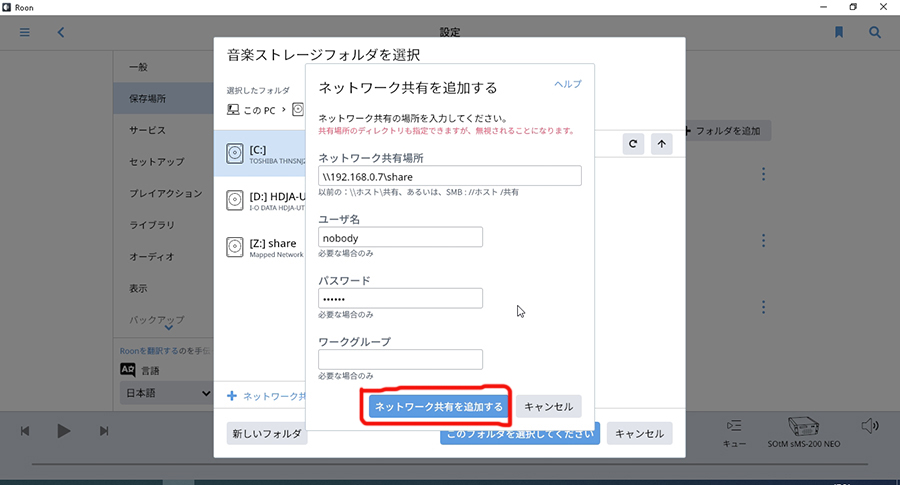Open サービス settings tab
Viewport: 900px width, 485px height.
pyautogui.click(x=147, y=130)
